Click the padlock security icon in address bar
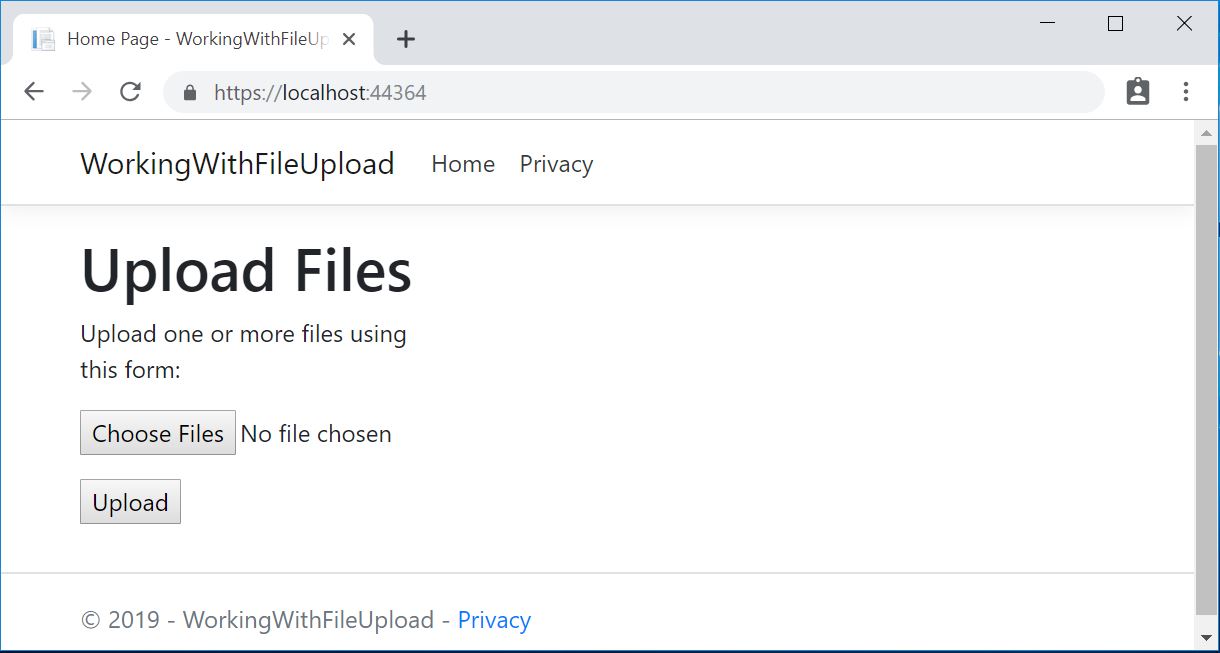 coord(189,92)
